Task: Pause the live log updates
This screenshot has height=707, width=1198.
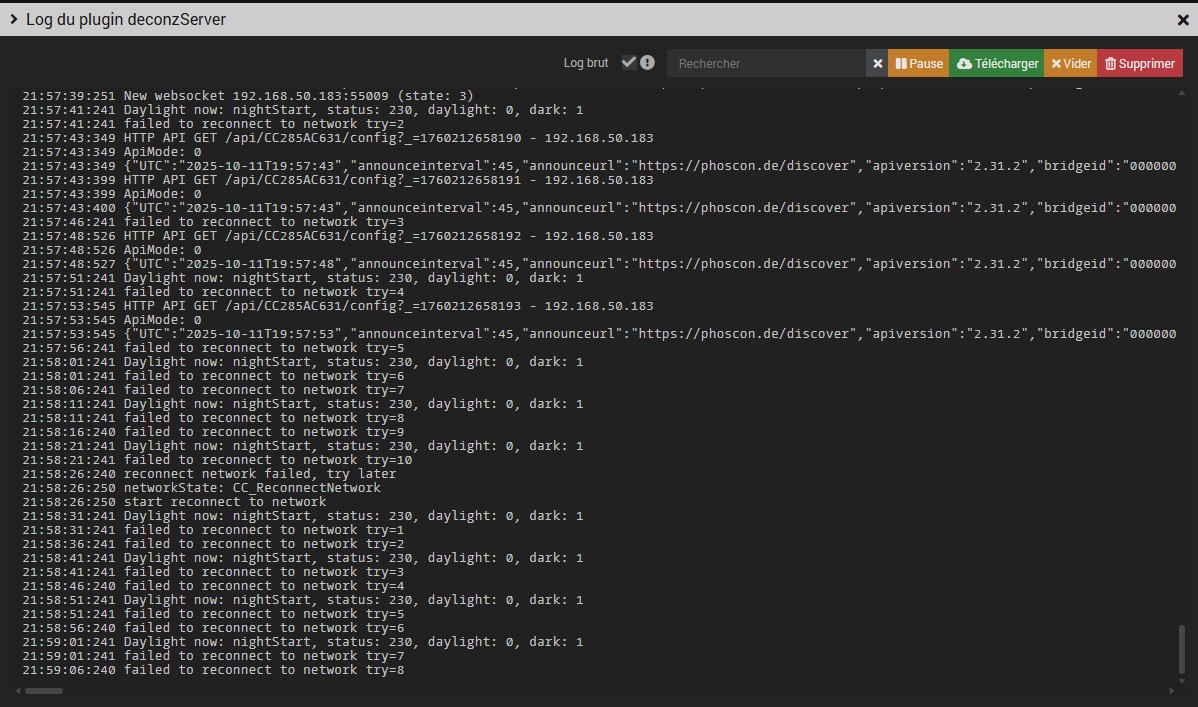Action: pos(918,63)
